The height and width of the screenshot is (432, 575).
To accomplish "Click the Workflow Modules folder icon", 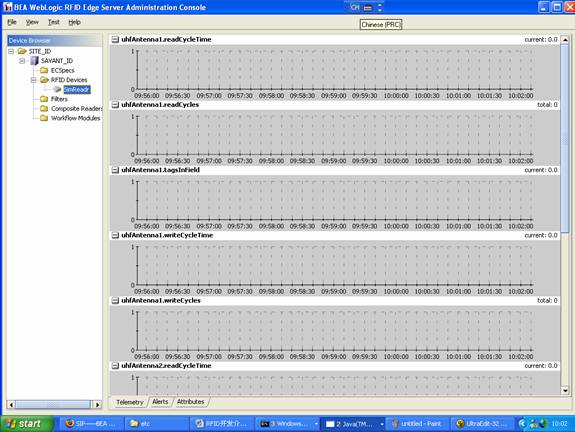I will point(44,118).
